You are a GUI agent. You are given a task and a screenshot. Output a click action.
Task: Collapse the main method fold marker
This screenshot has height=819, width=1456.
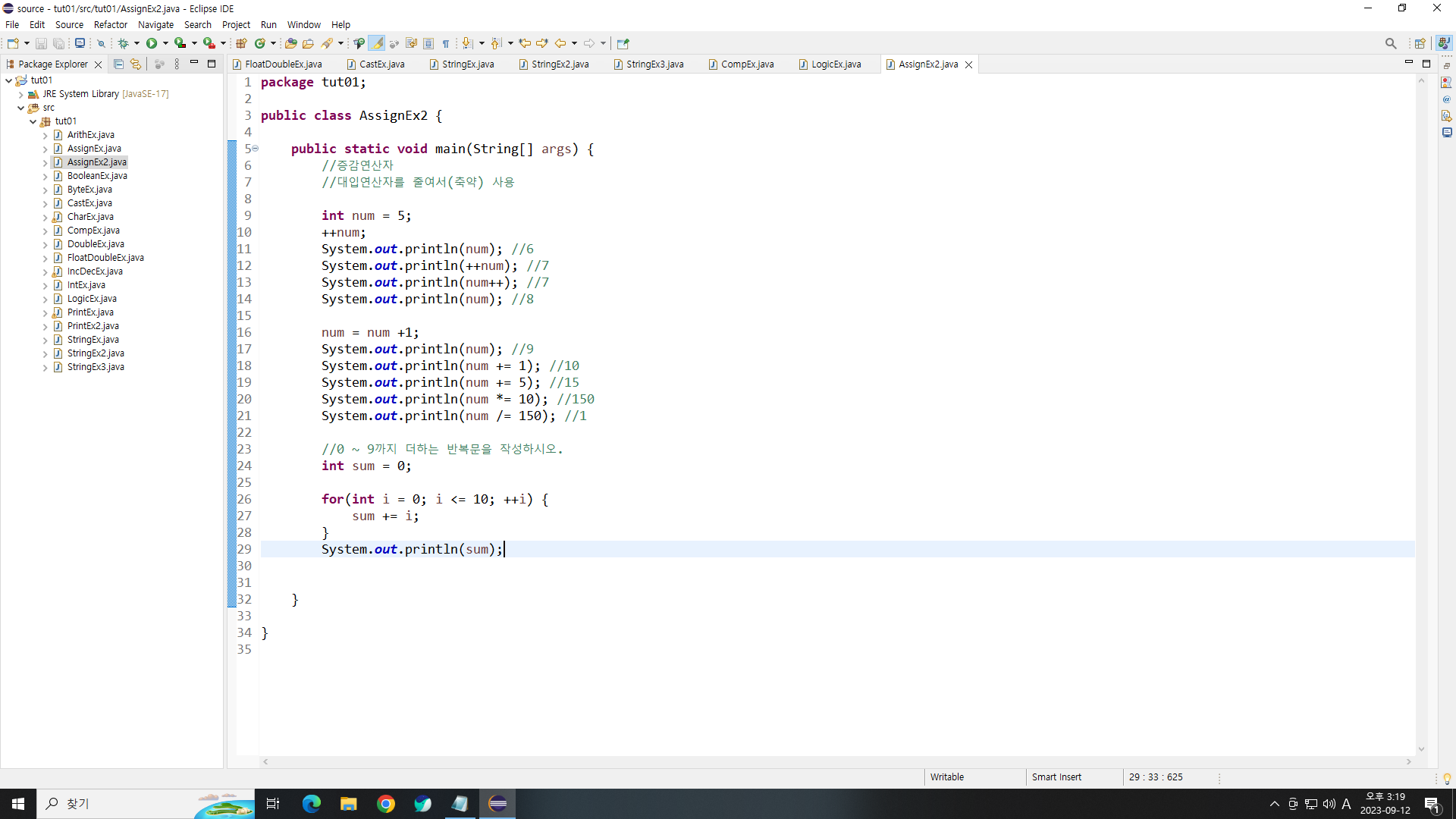[256, 149]
